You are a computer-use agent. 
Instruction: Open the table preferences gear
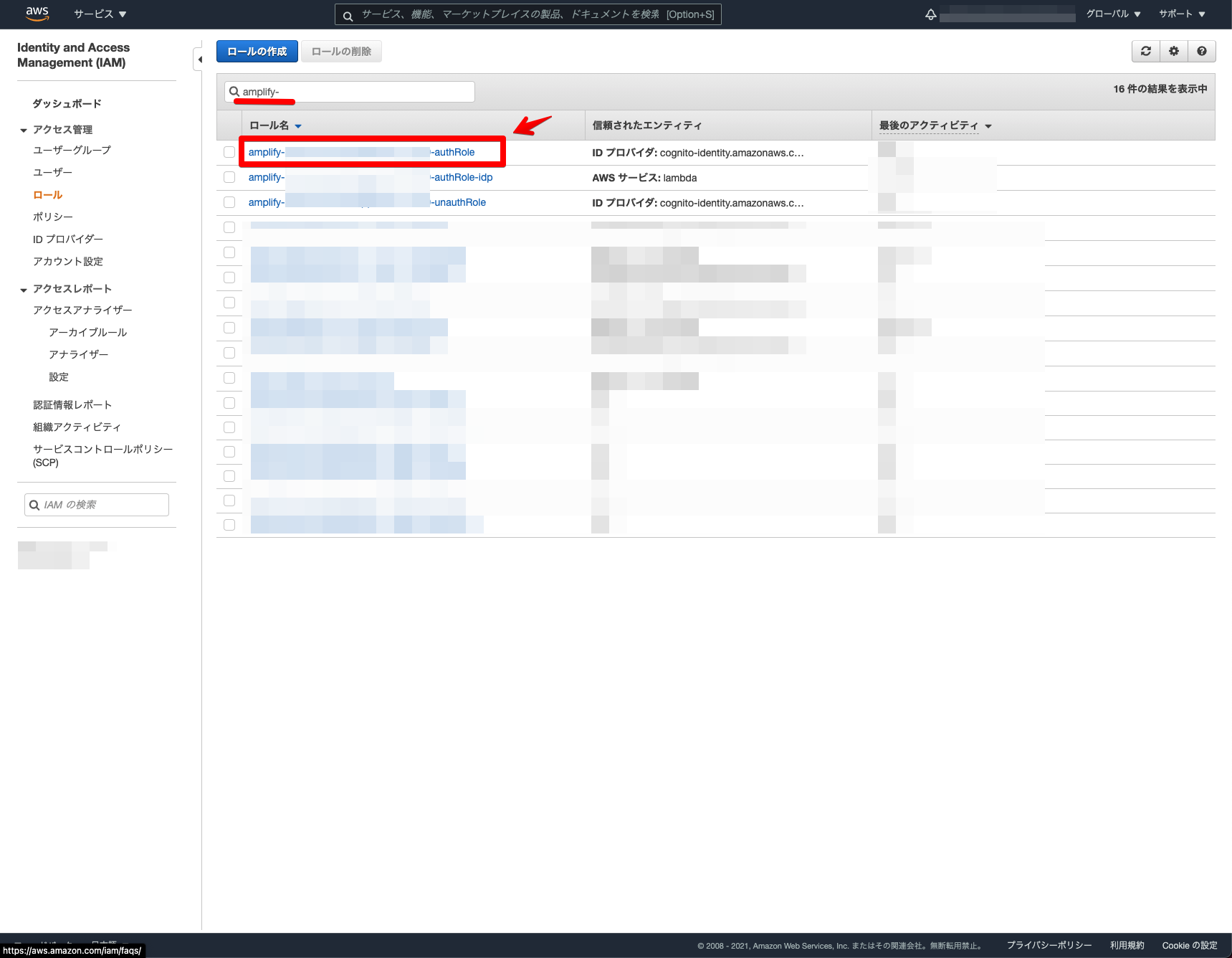click(x=1173, y=51)
